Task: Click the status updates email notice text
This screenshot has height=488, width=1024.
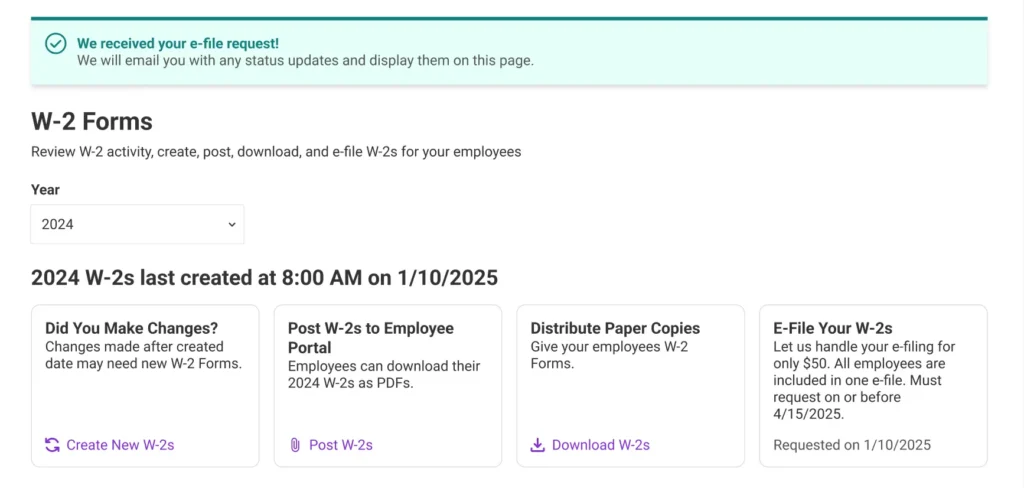Action: (x=305, y=61)
